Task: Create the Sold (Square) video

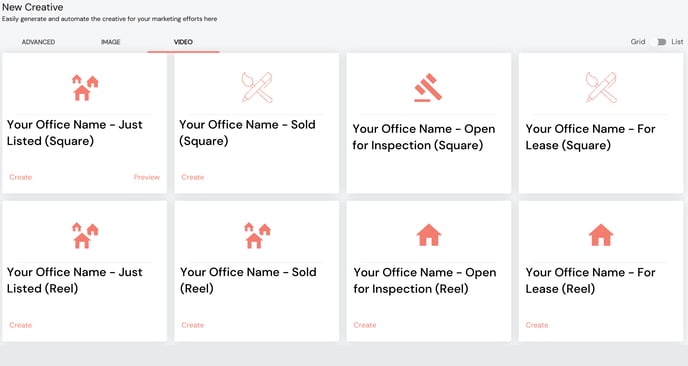Action: (193, 177)
